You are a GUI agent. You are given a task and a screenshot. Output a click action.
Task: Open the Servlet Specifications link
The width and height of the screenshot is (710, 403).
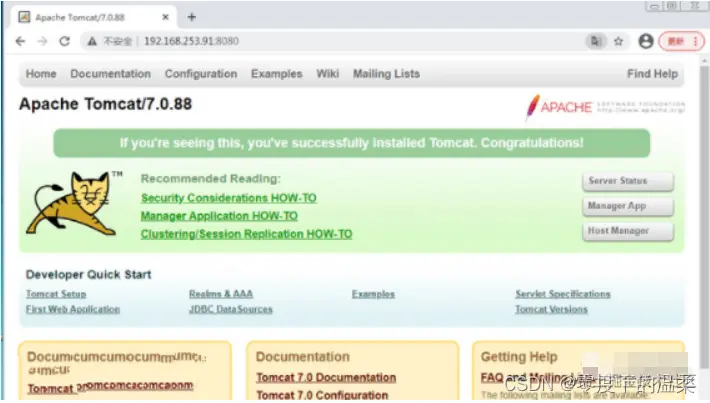563,294
